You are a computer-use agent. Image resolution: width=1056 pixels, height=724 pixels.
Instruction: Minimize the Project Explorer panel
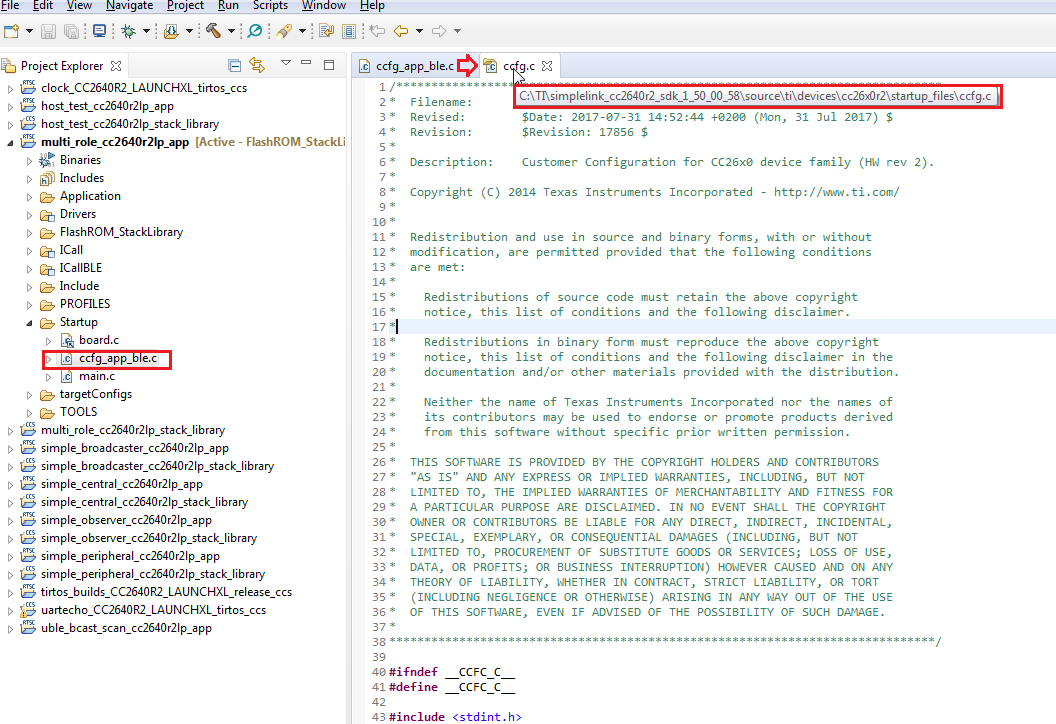[306, 63]
